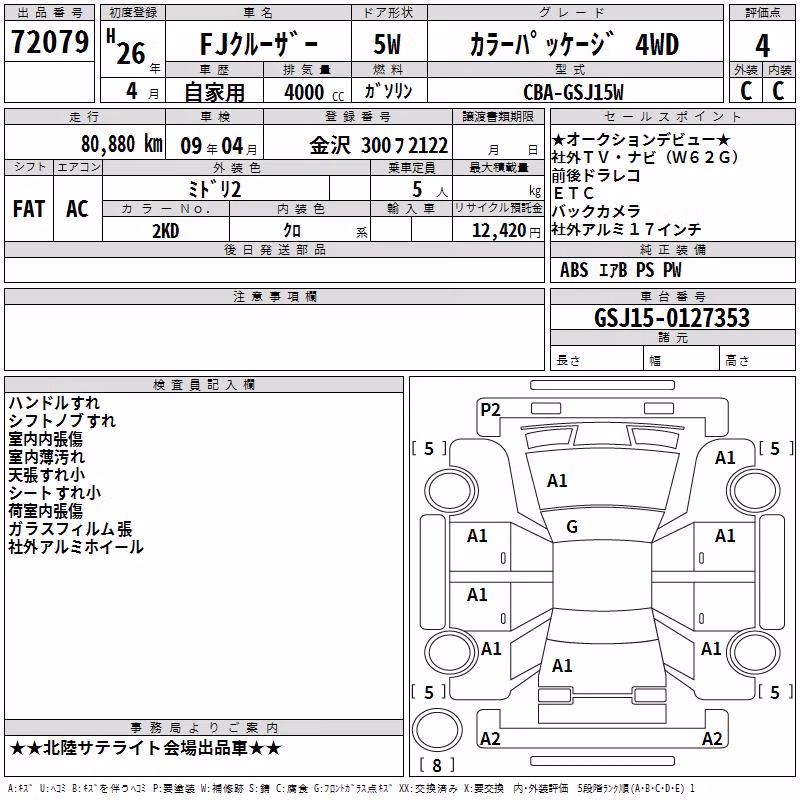The height and width of the screenshot is (800, 800).
Task: Click model code CBA-GSJ15W
Action: pos(573,92)
